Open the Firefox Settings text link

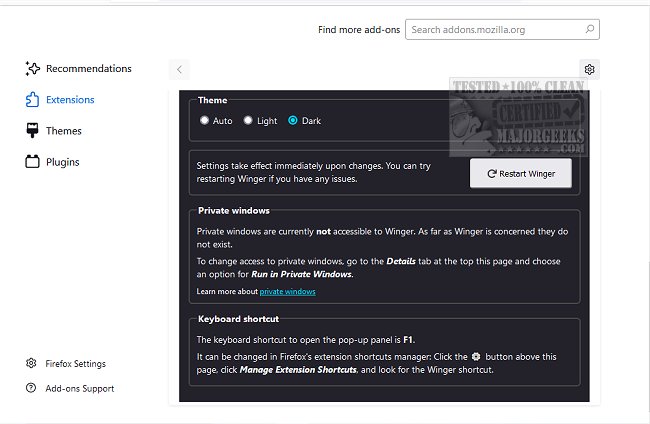click(x=76, y=364)
